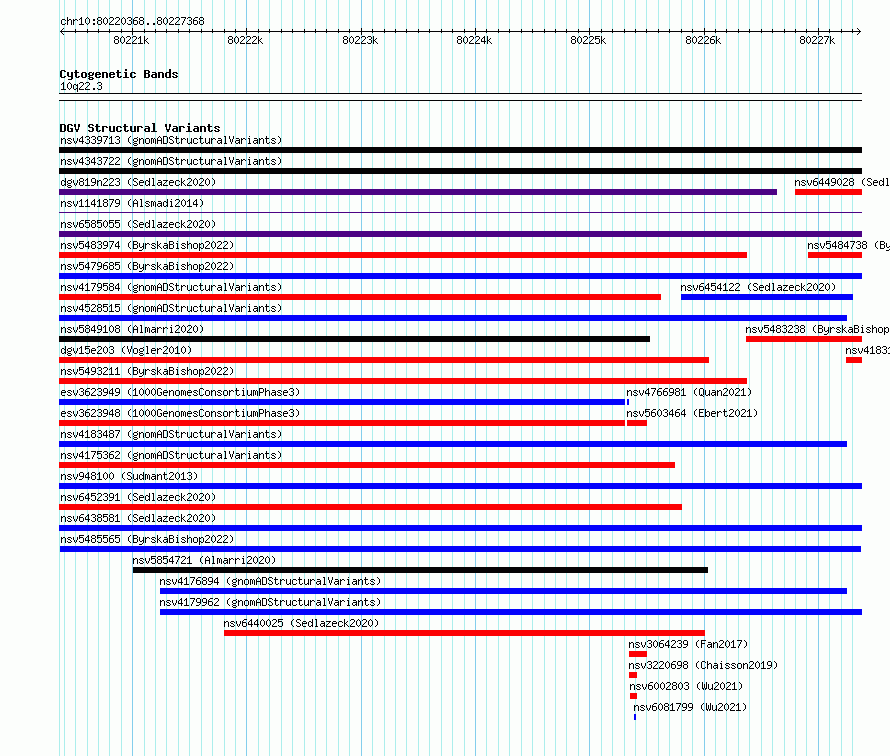Select nsv4766981 Quan2021 label
This screenshot has height=756, width=890.
689,392
